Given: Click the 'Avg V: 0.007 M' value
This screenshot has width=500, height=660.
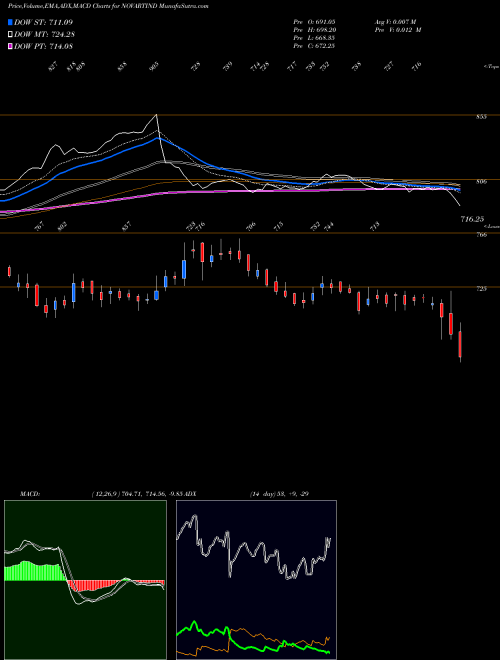Looking at the screenshot, I should (395, 22).
